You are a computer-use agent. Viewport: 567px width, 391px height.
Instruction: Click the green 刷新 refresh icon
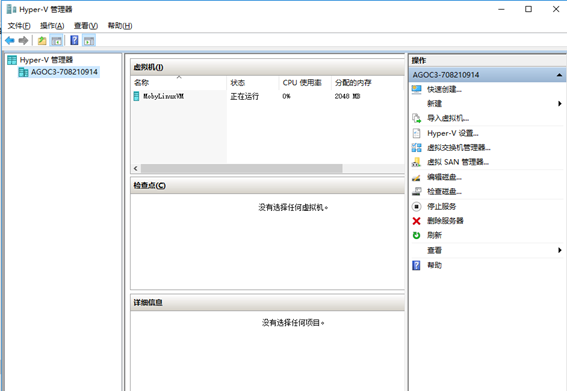click(x=417, y=235)
